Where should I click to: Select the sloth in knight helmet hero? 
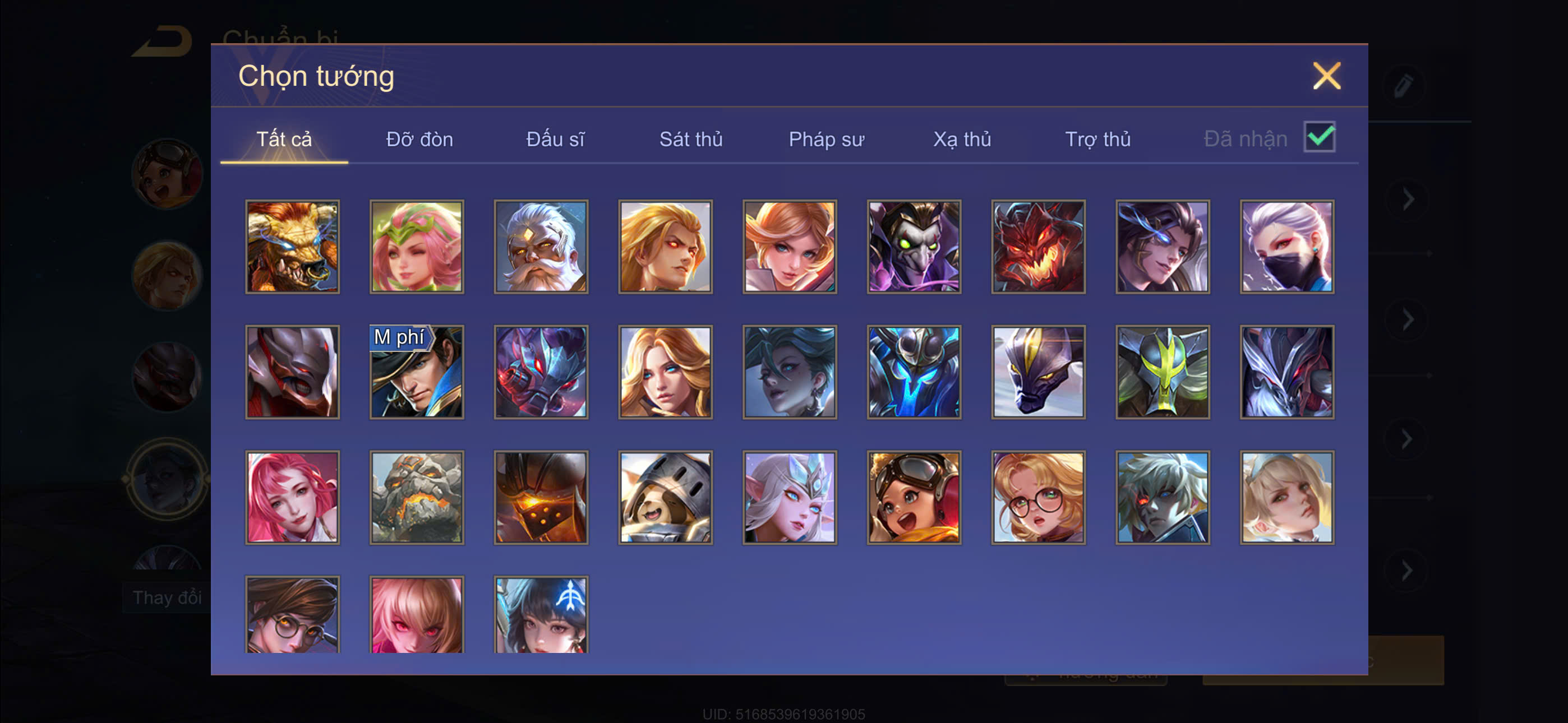coord(665,497)
